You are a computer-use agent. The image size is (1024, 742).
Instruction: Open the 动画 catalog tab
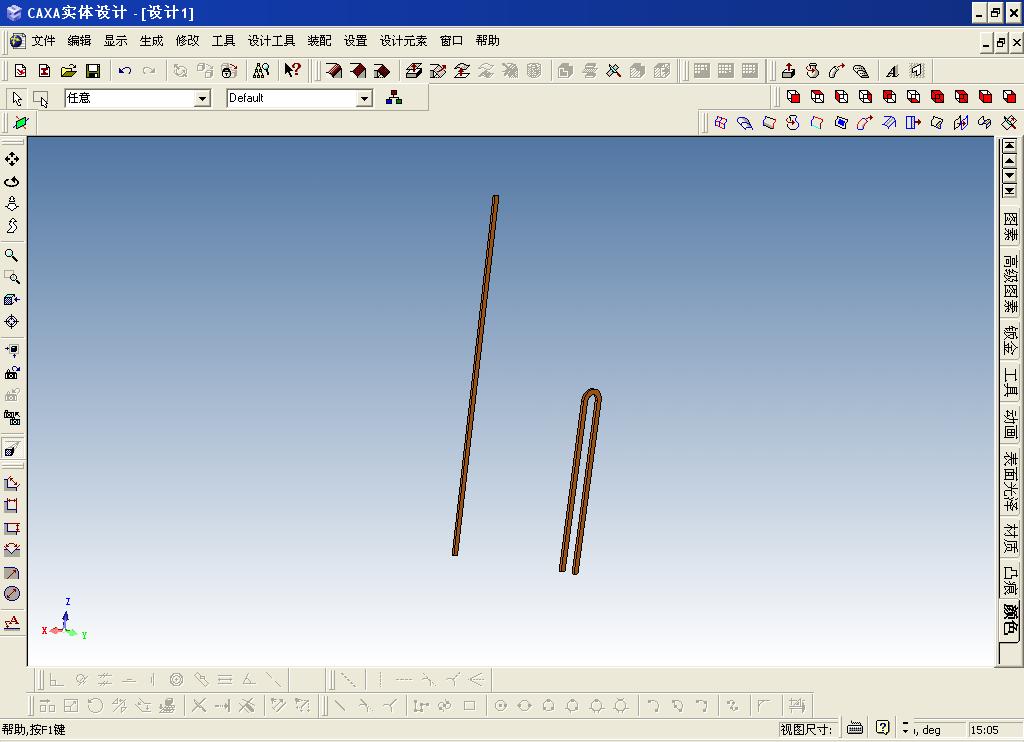tap(1010, 425)
